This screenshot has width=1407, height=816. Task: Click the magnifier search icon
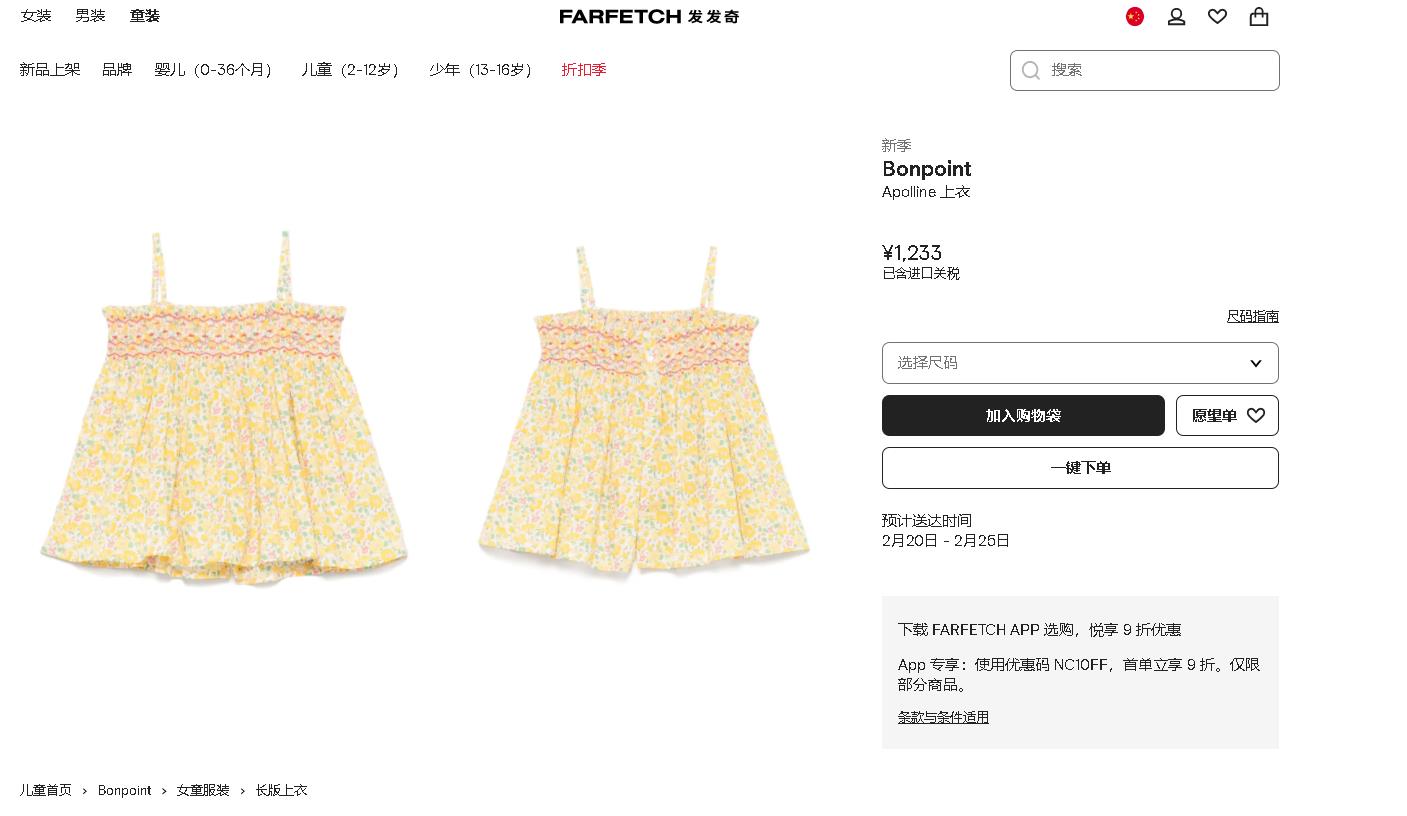click(1031, 70)
